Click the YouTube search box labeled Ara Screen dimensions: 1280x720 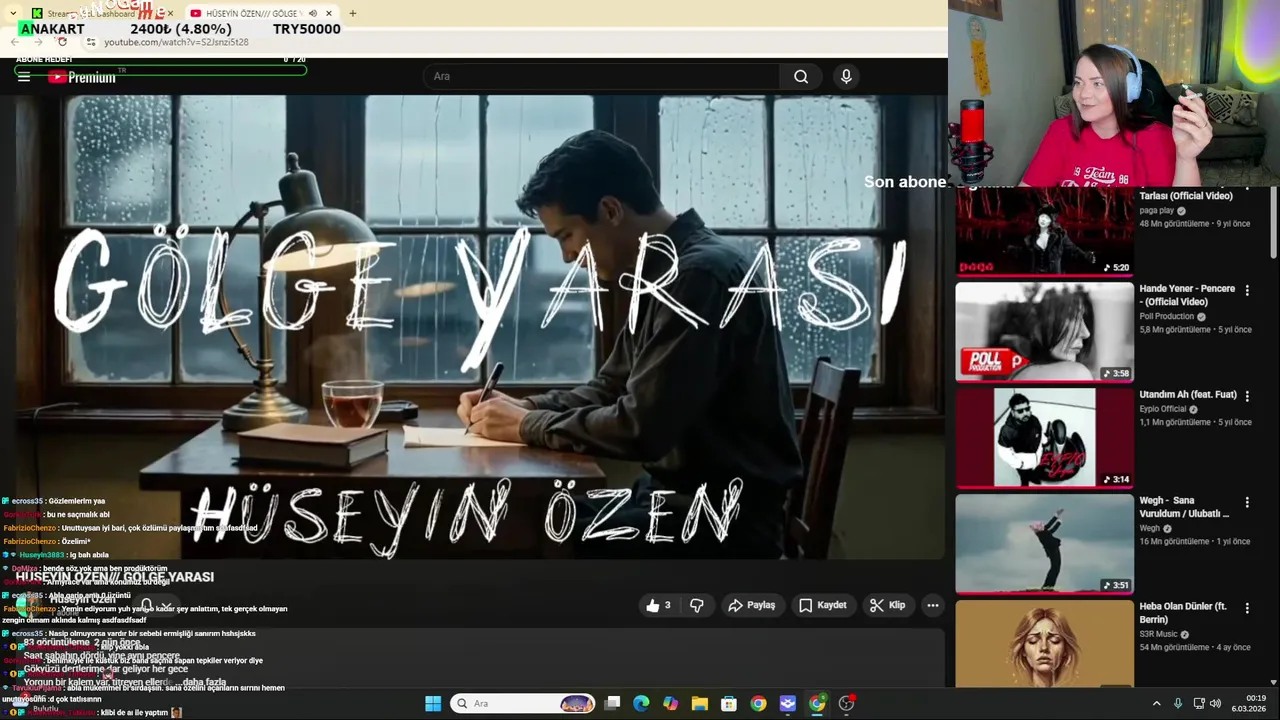coord(601,76)
